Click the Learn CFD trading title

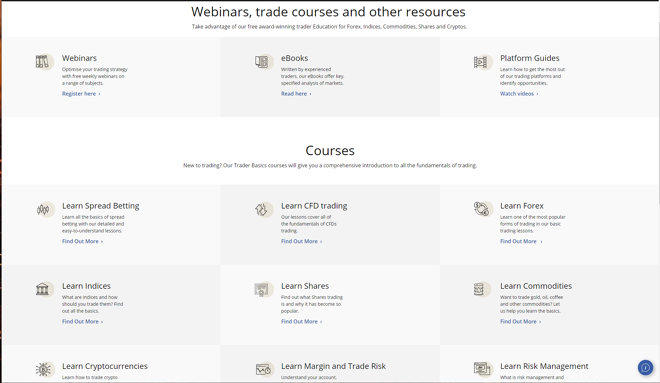click(x=314, y=206)
